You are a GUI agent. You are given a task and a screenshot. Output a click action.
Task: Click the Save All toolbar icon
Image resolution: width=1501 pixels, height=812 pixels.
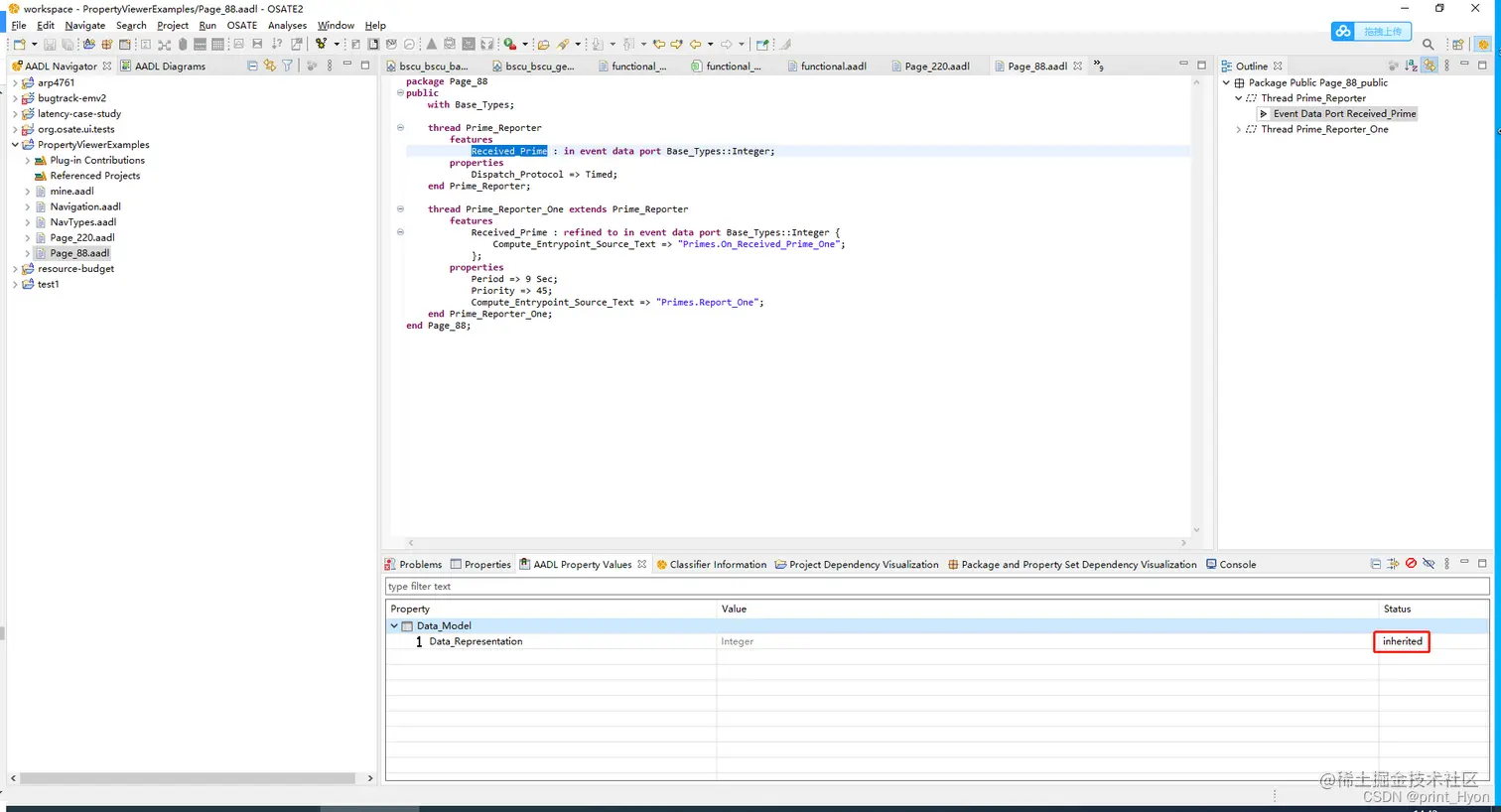pos(68,45)
